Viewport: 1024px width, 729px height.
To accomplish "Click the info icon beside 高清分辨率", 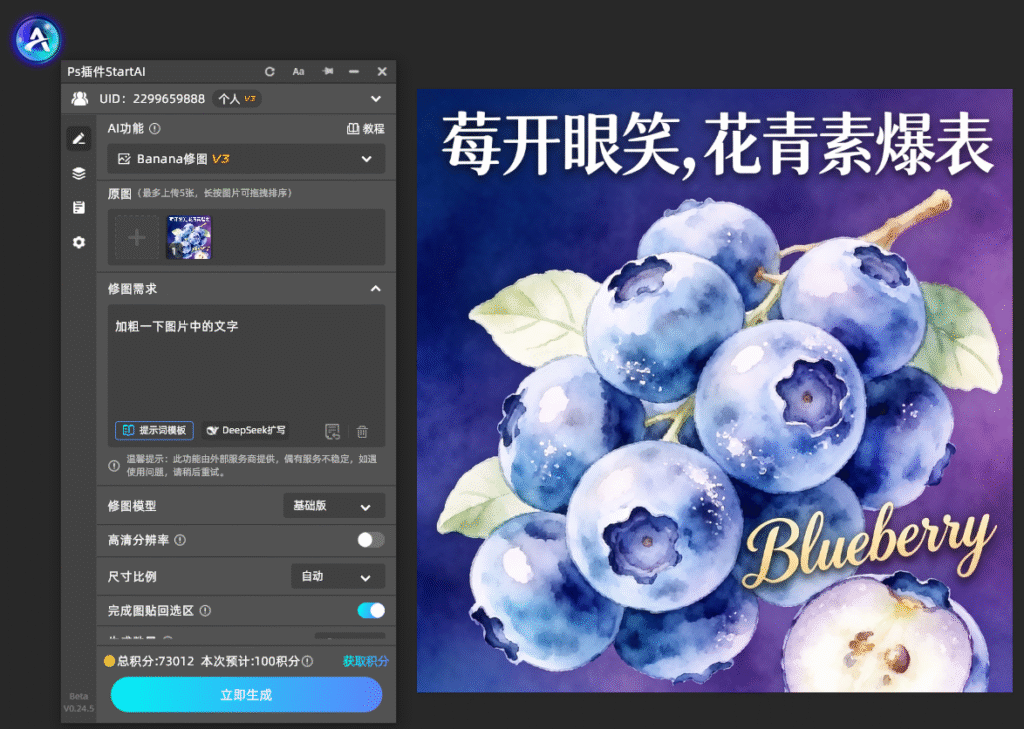I will [x=180, y=540].
